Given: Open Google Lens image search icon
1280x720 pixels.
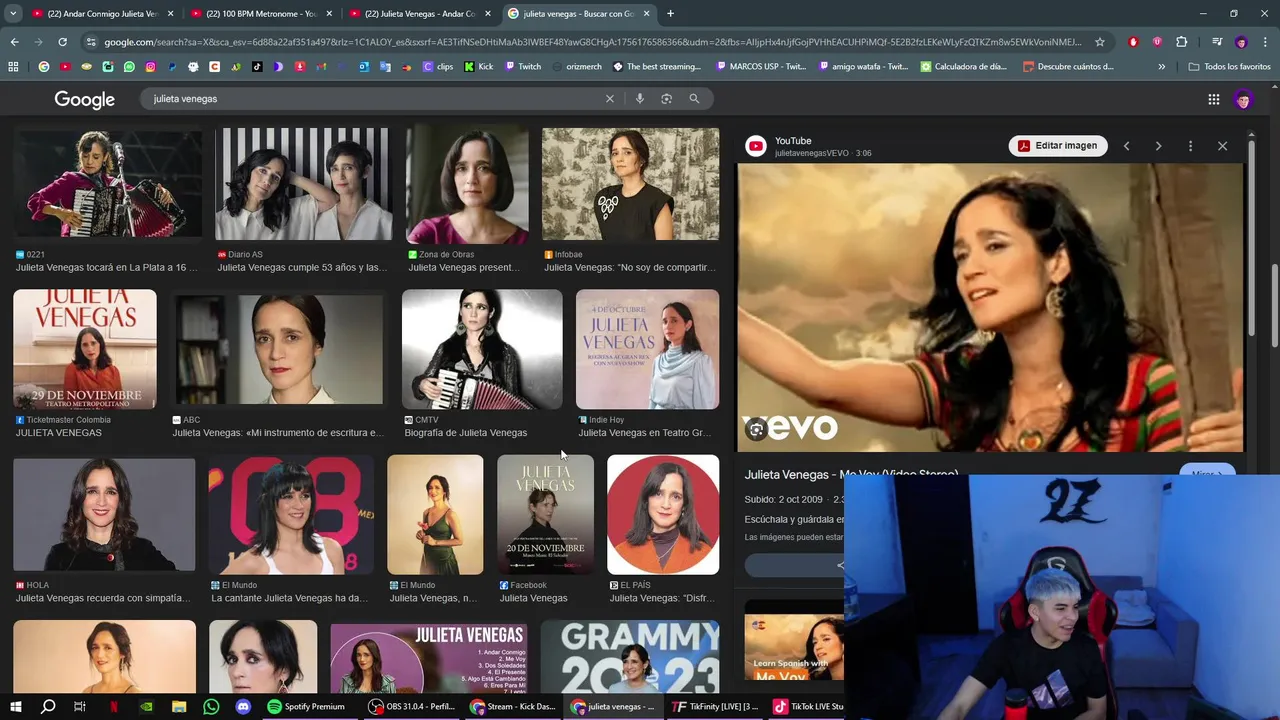Looking at the screenshot, I should [x=666, y=99].
